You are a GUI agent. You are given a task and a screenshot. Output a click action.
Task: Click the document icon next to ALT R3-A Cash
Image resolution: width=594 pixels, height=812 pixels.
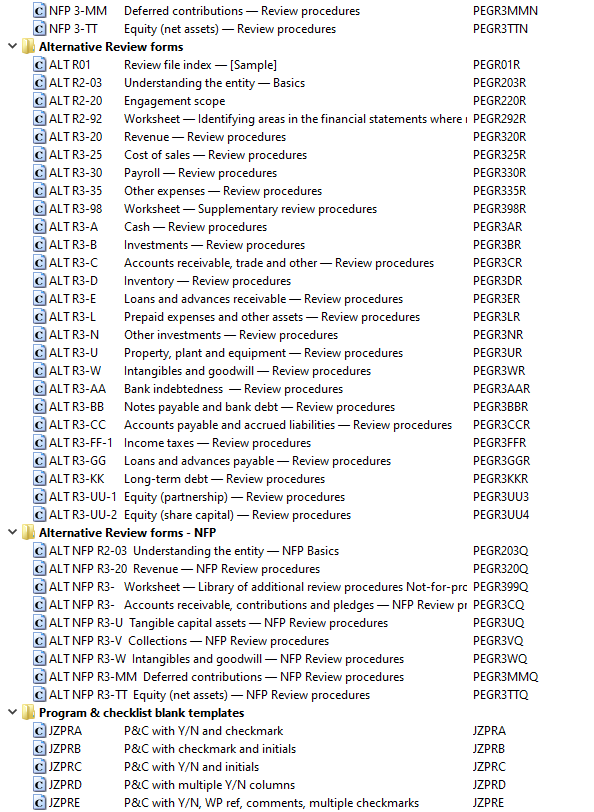tap(39, 227)
